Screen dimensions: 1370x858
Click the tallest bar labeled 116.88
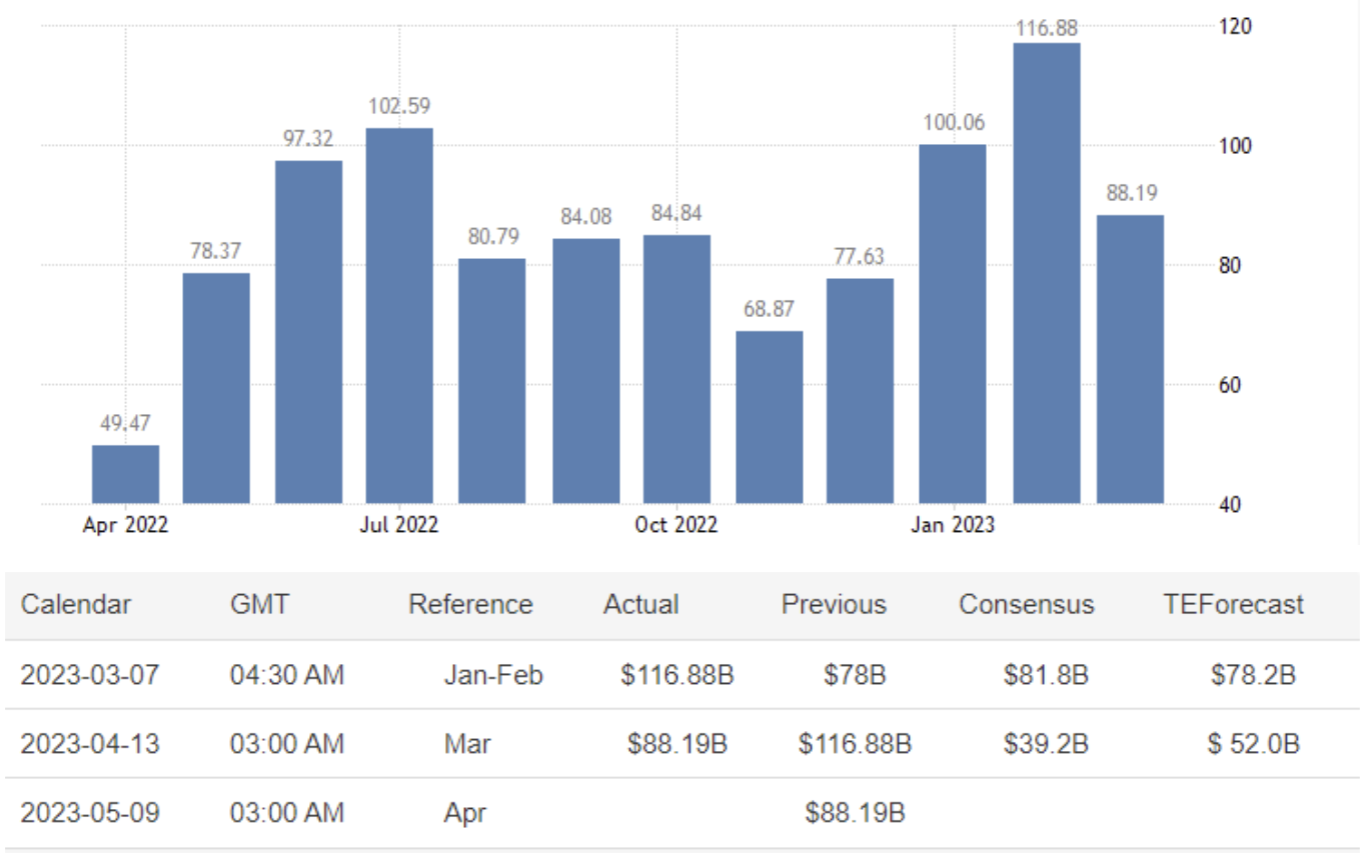tap(1046, 273)
